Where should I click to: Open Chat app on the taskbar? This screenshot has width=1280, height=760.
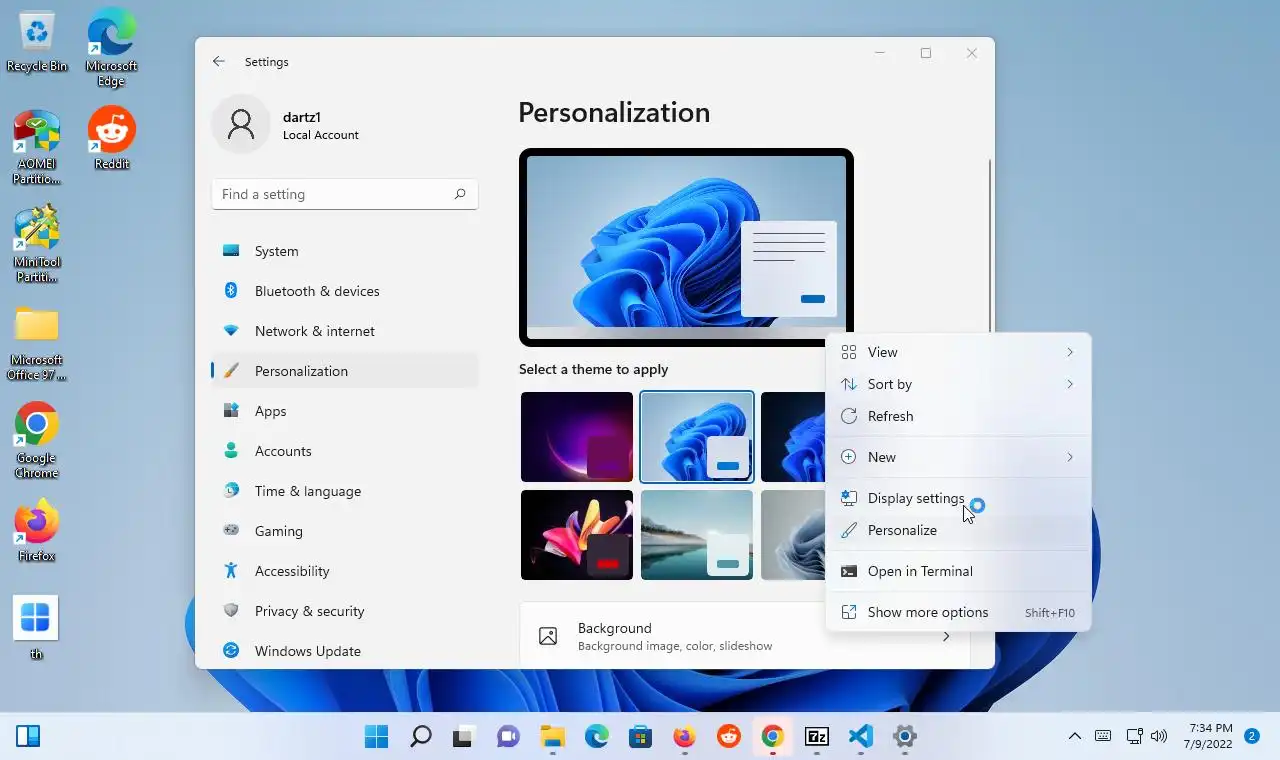point(508,737)
